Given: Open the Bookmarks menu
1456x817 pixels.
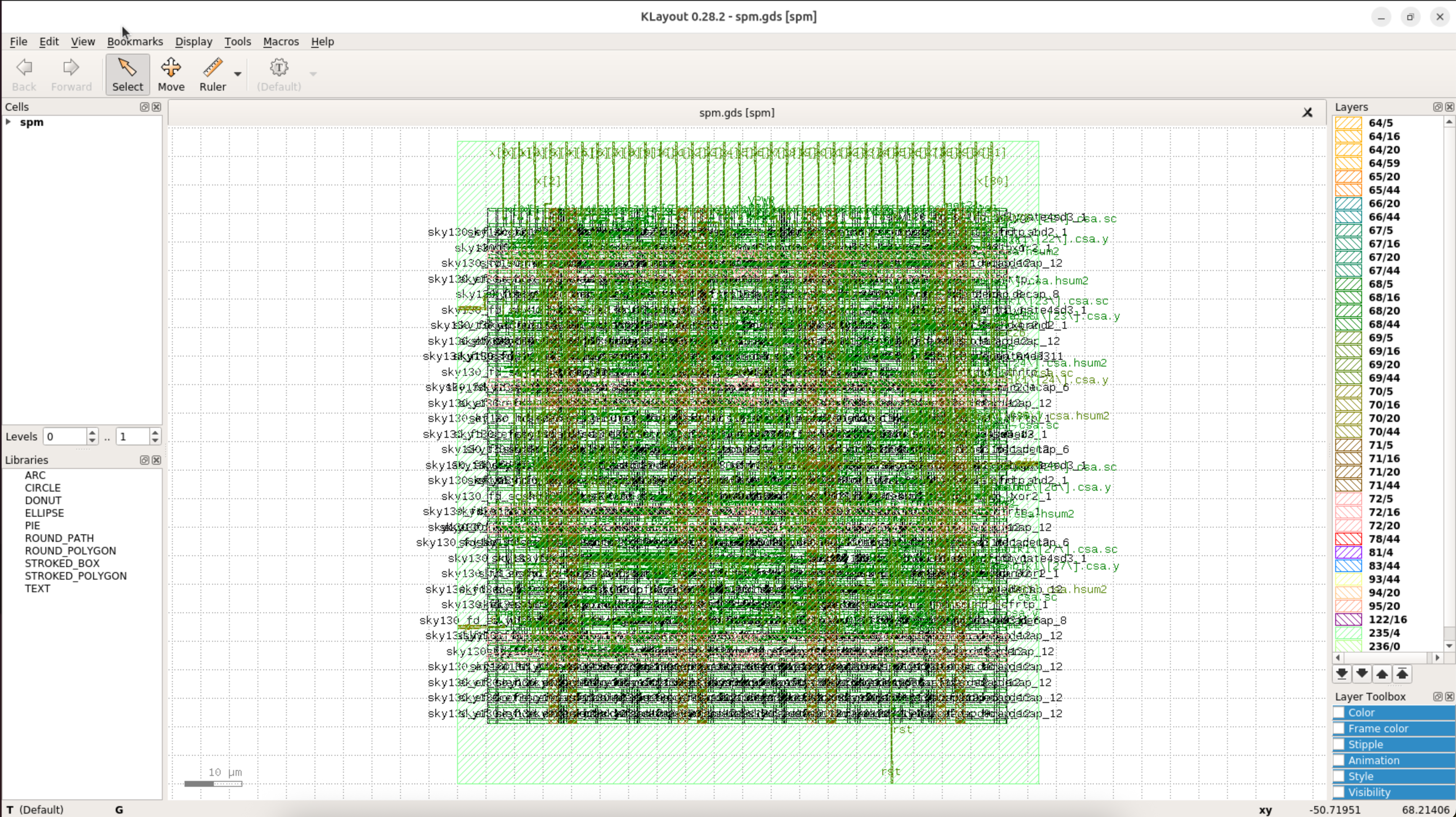Looking at the screenshot, I should coord(135,42).
